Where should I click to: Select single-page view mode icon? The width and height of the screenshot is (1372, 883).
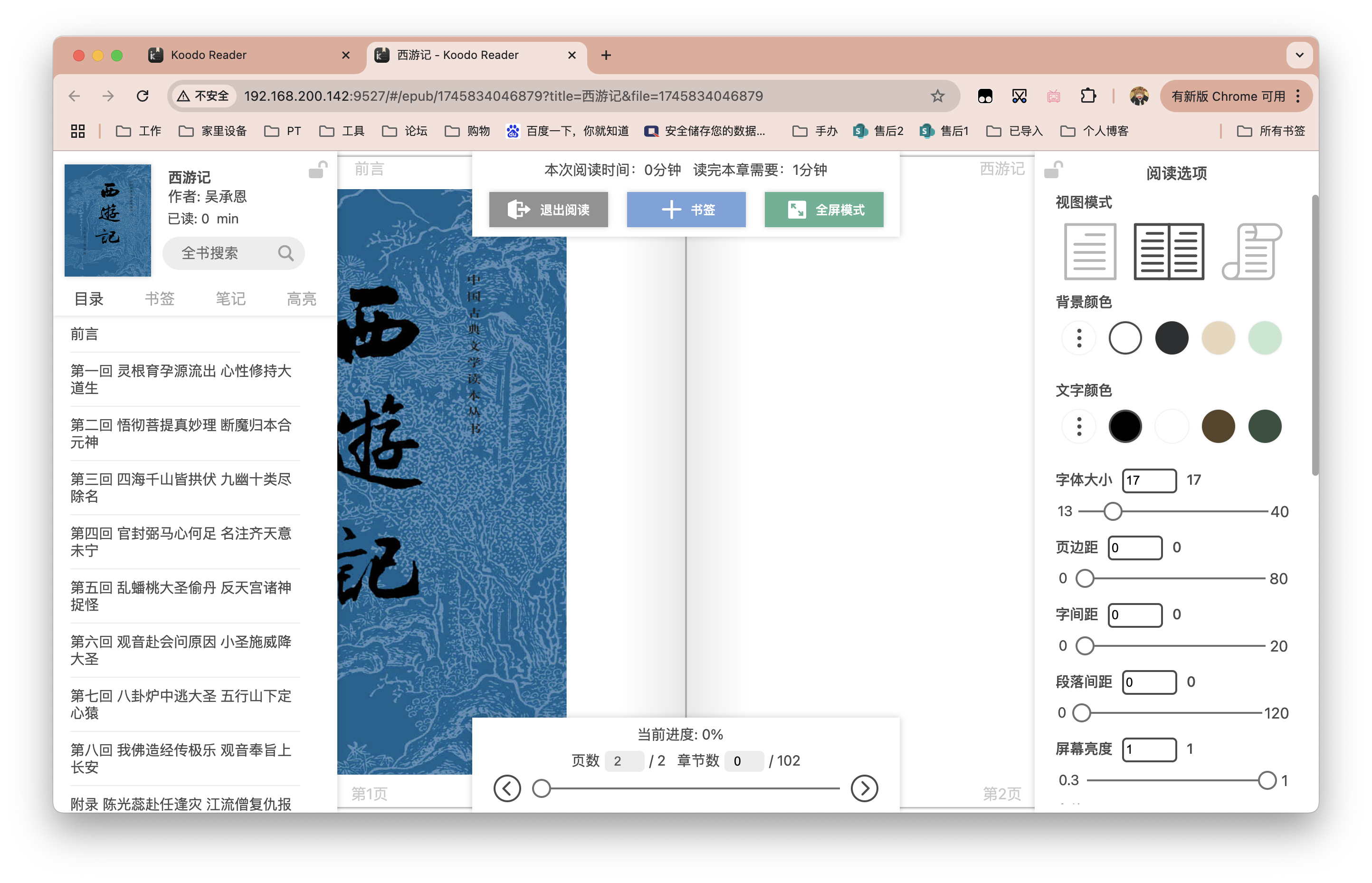click(1089, 252)
